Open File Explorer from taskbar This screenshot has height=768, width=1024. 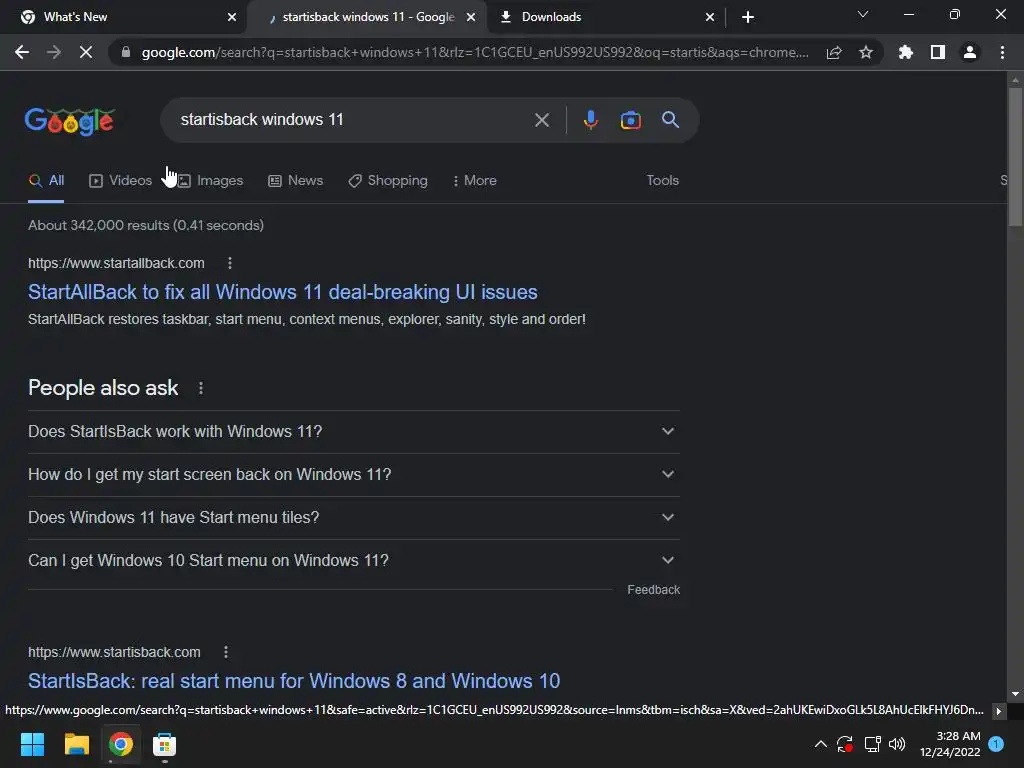click(x=76, y=744)
